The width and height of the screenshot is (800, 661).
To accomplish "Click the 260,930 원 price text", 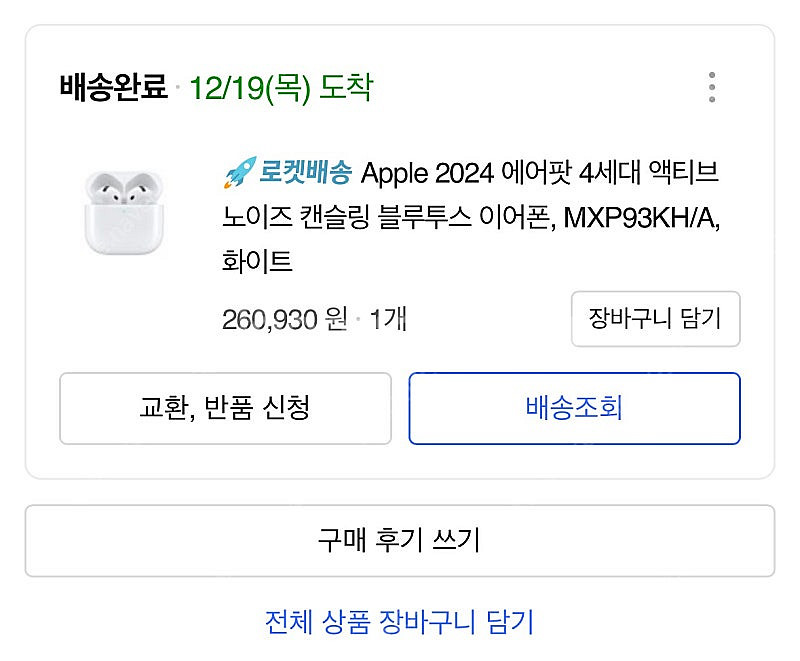I will pyautogui.click(x=285, y=320).
